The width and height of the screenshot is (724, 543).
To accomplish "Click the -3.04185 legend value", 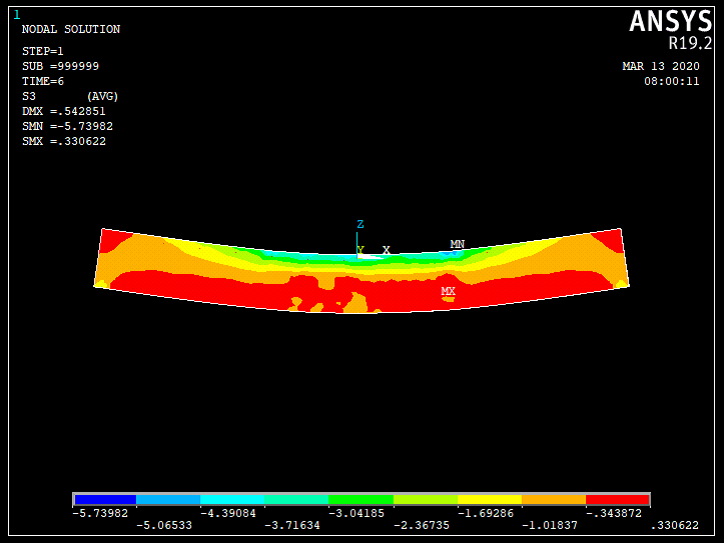I will [354, 513].
